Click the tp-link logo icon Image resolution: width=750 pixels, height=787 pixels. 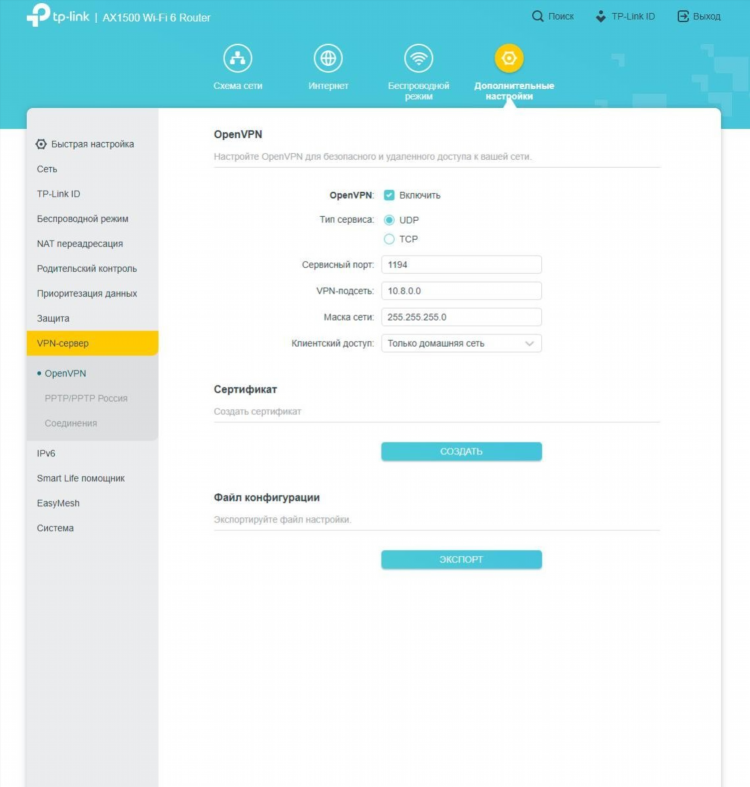point(39,15)
